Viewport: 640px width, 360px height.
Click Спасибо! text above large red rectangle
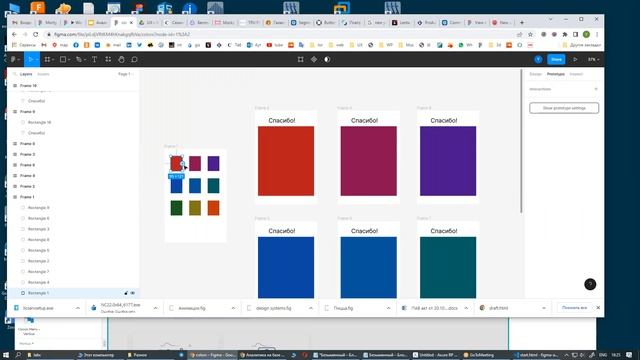[x=282, y=120]
